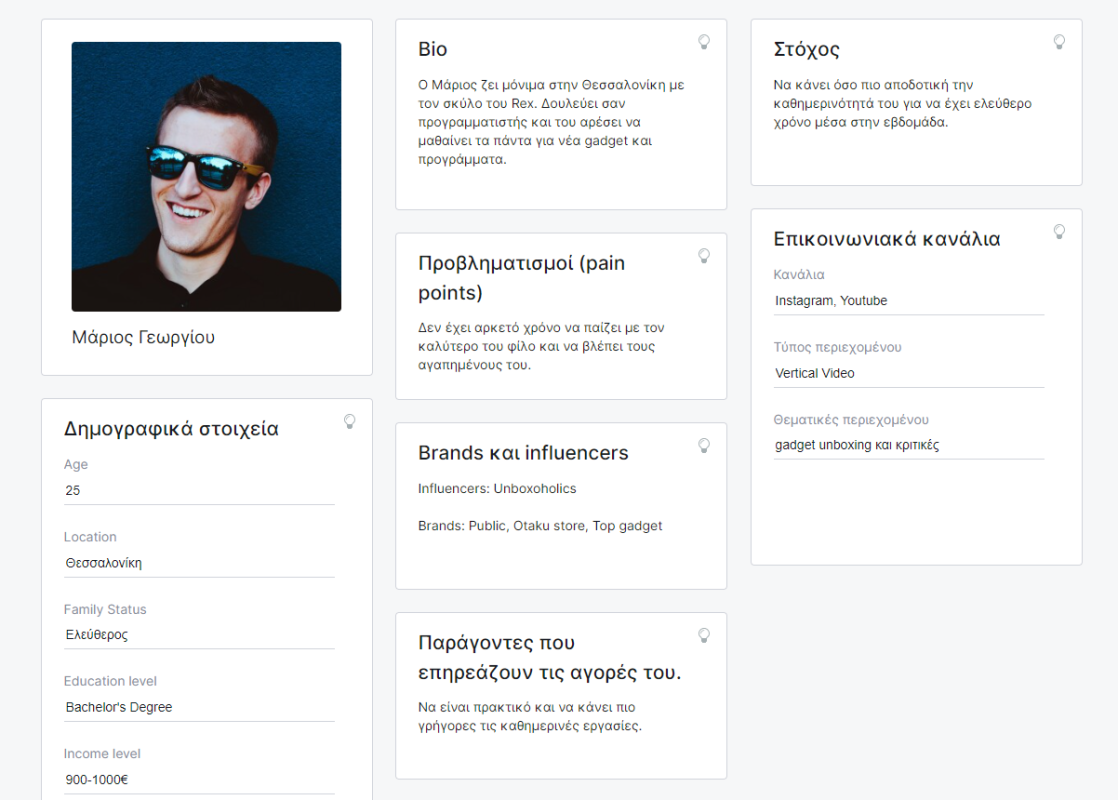Click the name Μάριος Γεωργίου
This screenshot has width=1118, height=800.
tap(143, 337)
